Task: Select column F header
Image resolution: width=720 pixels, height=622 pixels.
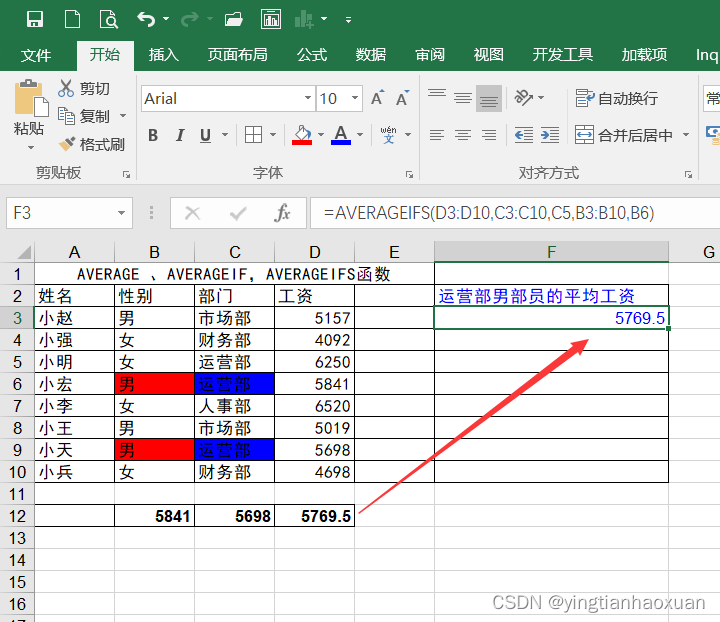Action: coord(551,252)
